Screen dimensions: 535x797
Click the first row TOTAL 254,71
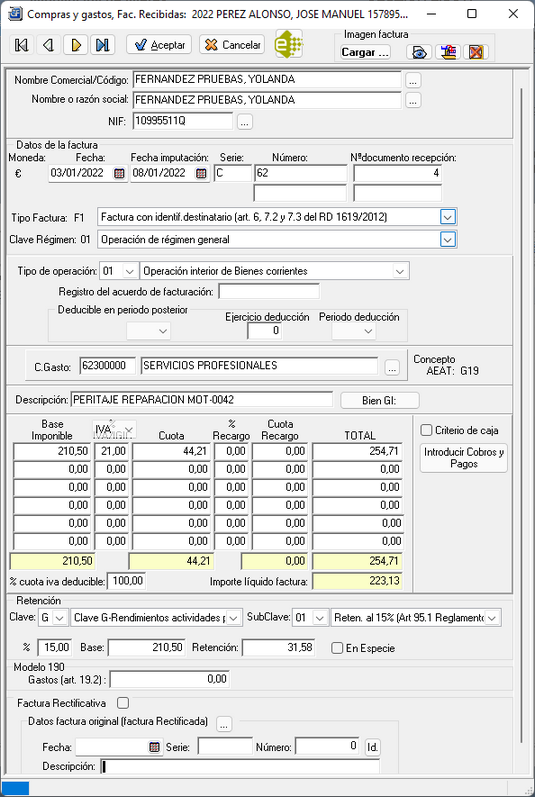(357, 451)
